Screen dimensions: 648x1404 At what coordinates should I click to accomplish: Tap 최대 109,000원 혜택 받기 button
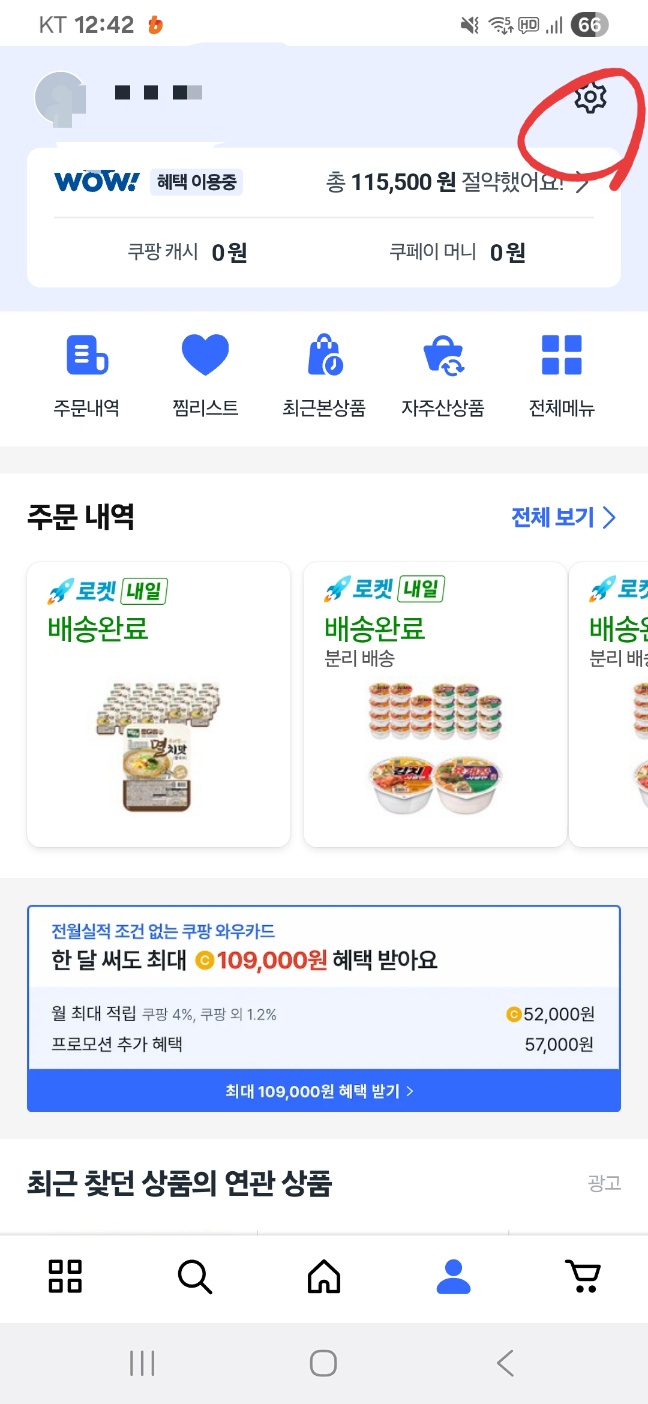click(324, 1091)
